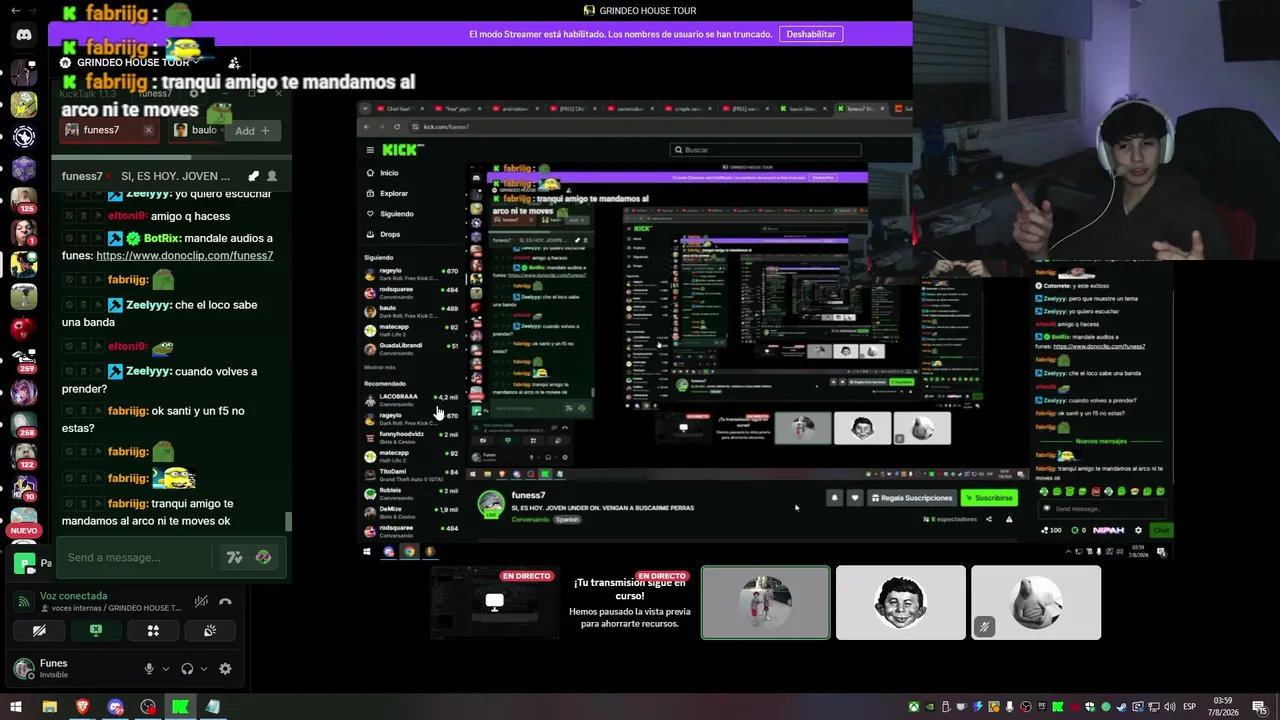Image resolution: width=1280 pixels, height=720 pixels.
Task: Open Steam tray icon
Action: click(x=1121, y=707)
